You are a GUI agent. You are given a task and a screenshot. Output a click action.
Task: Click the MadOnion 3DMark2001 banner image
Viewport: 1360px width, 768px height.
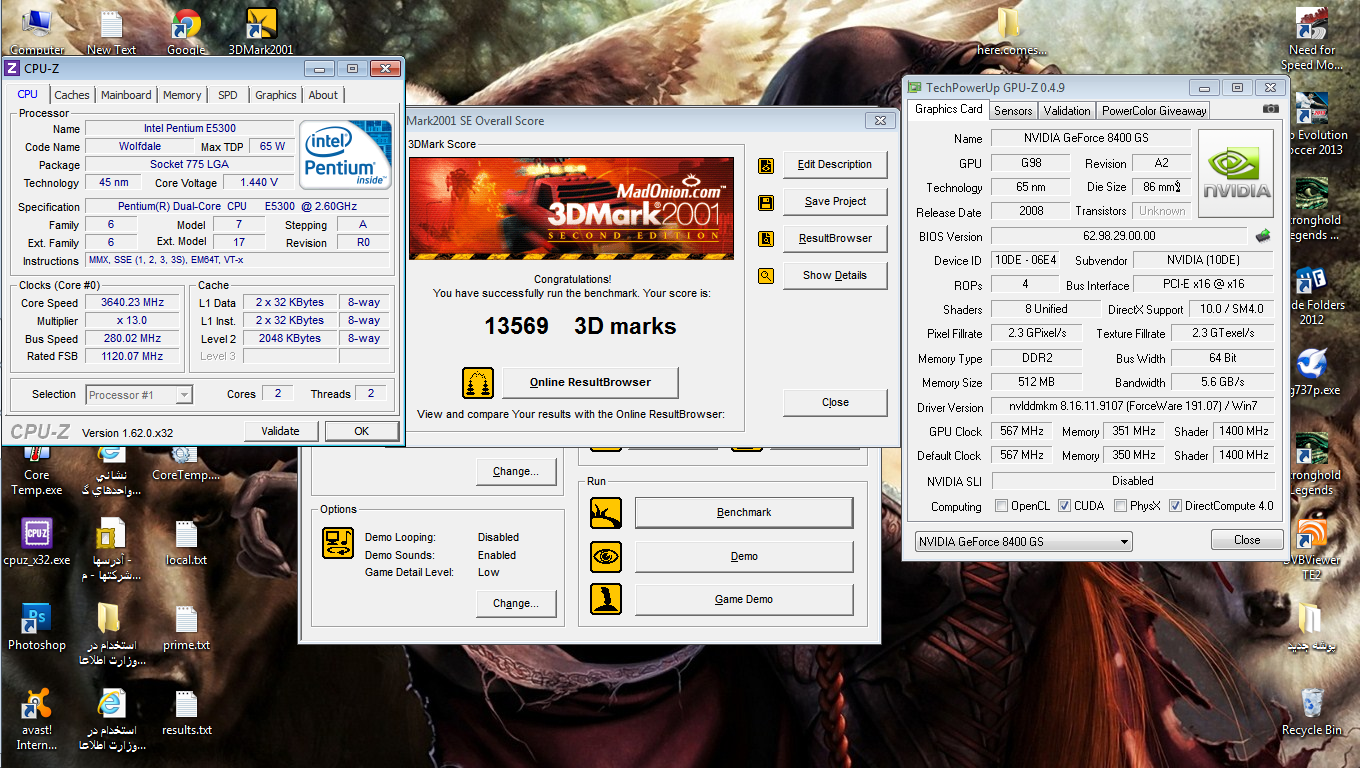(571, 208)
